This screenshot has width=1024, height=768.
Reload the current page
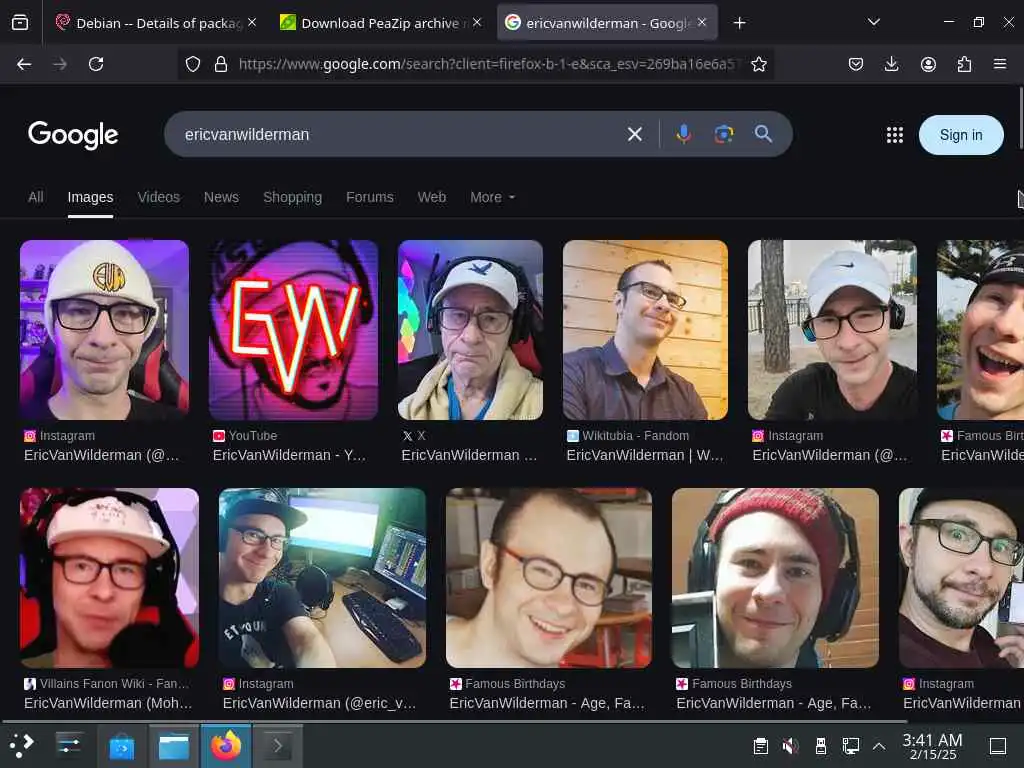96,64
